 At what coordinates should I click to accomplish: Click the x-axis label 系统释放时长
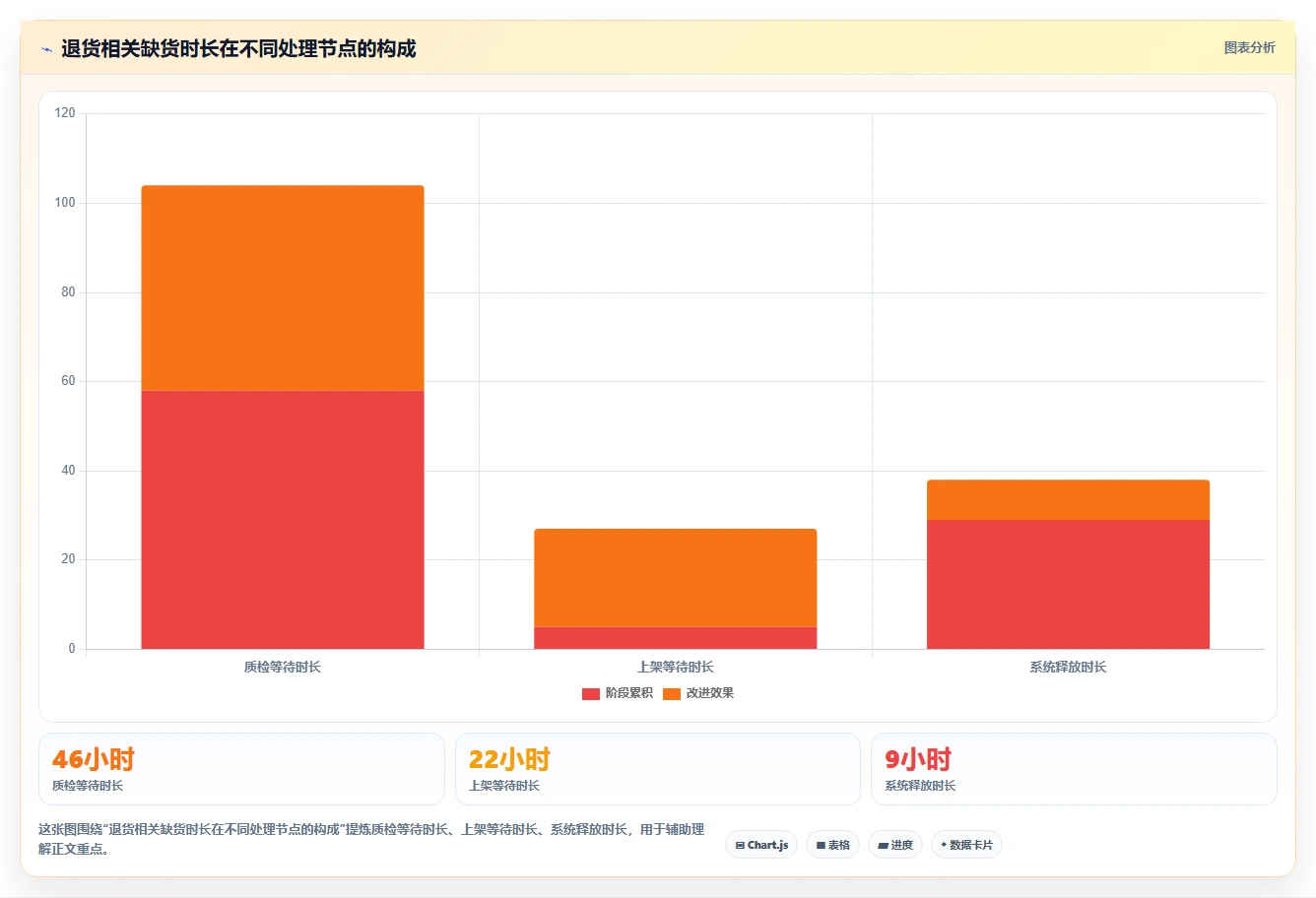[x=1068, y=668]
